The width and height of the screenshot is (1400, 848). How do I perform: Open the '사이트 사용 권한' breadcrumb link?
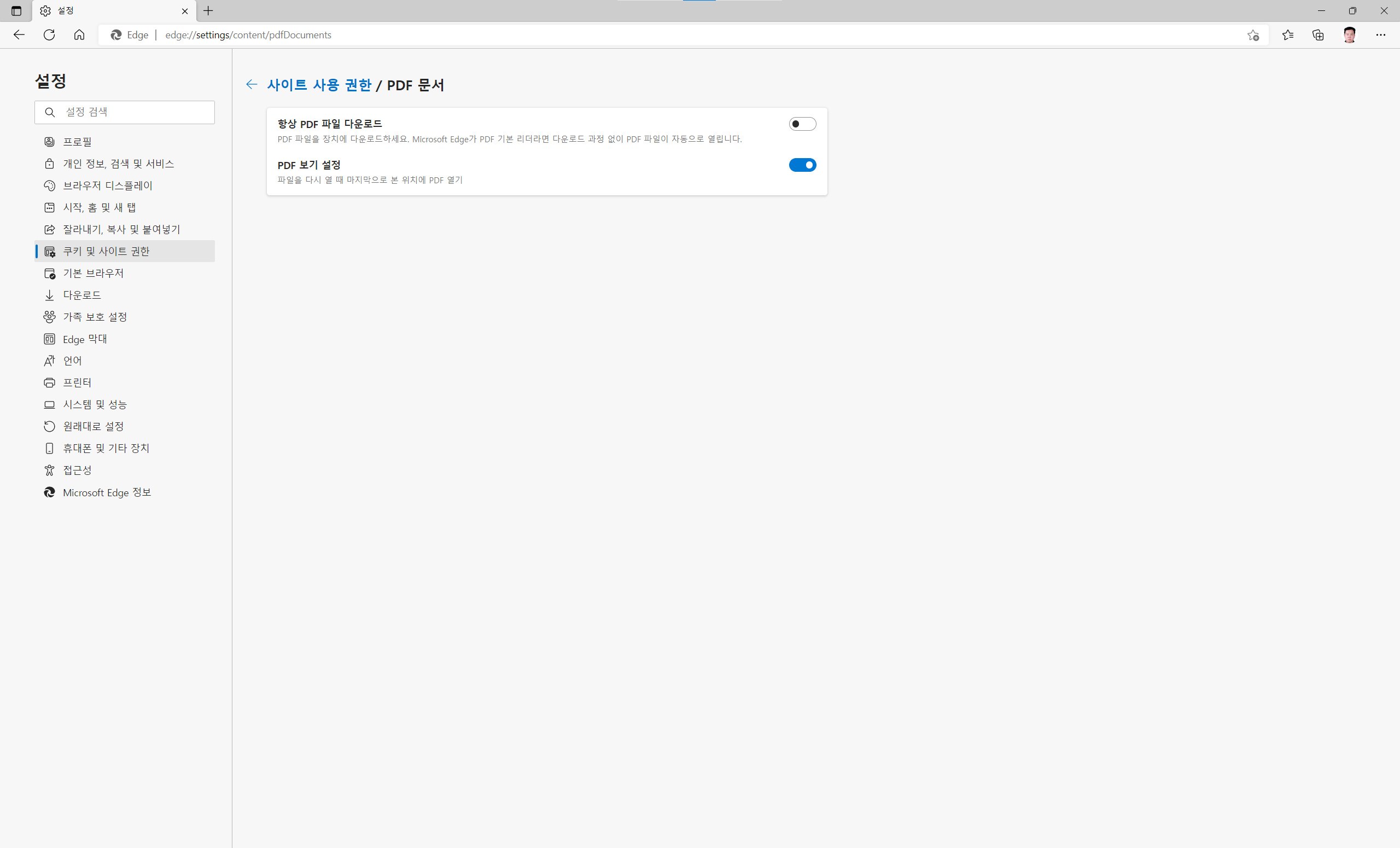(319, 85)
